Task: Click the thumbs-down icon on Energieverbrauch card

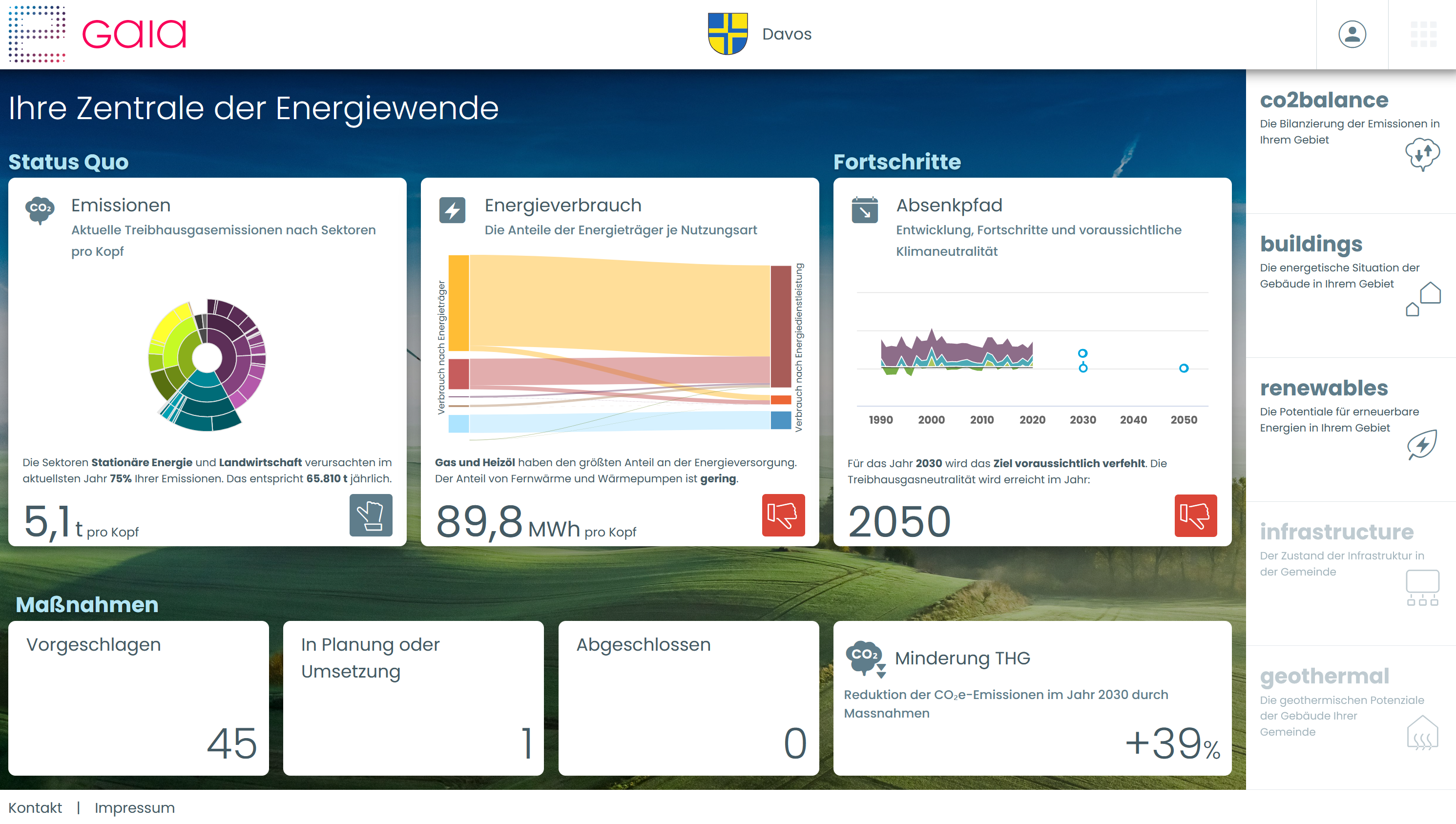Action: [783, 515]
